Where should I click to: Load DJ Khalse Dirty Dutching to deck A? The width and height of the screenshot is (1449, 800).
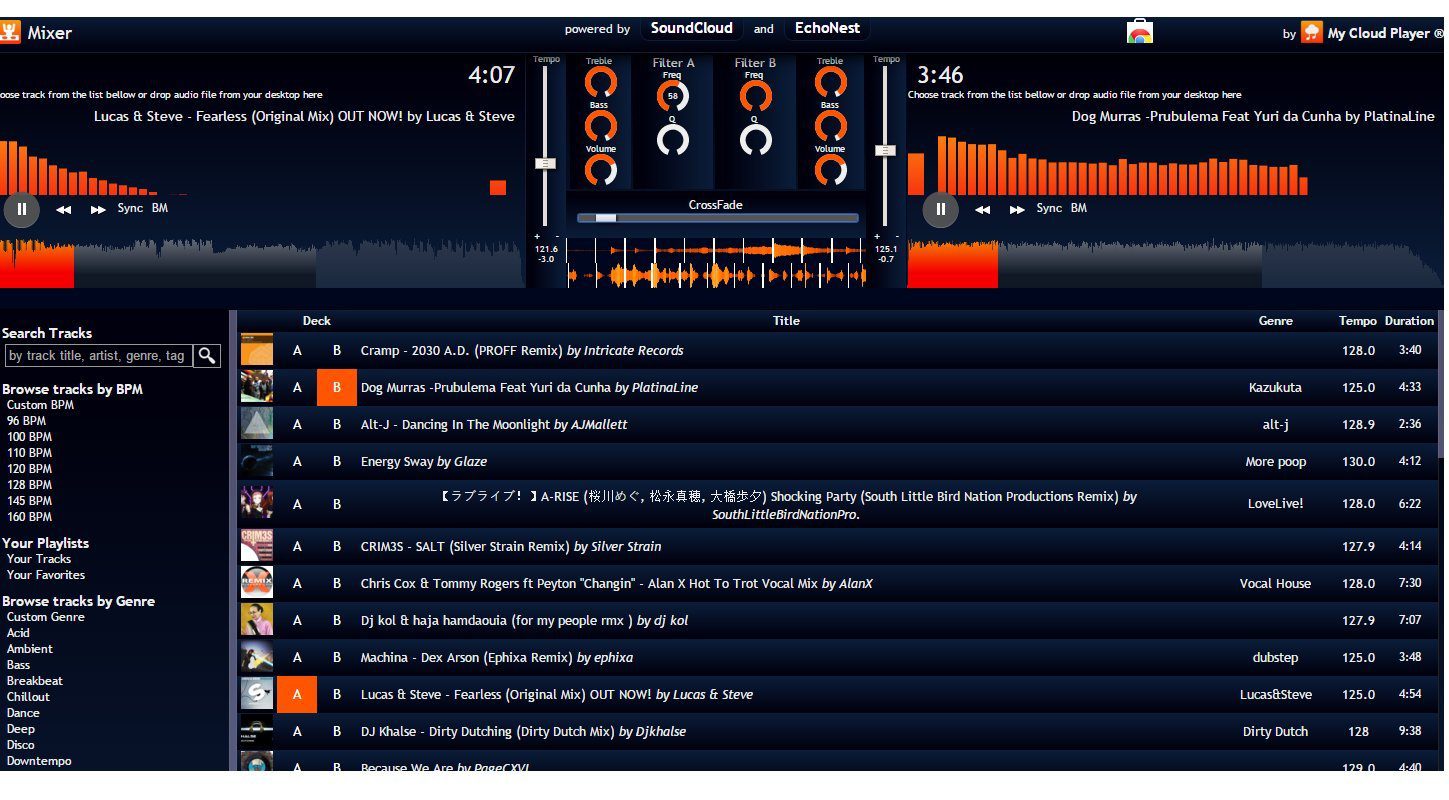[x=297, y=732]
